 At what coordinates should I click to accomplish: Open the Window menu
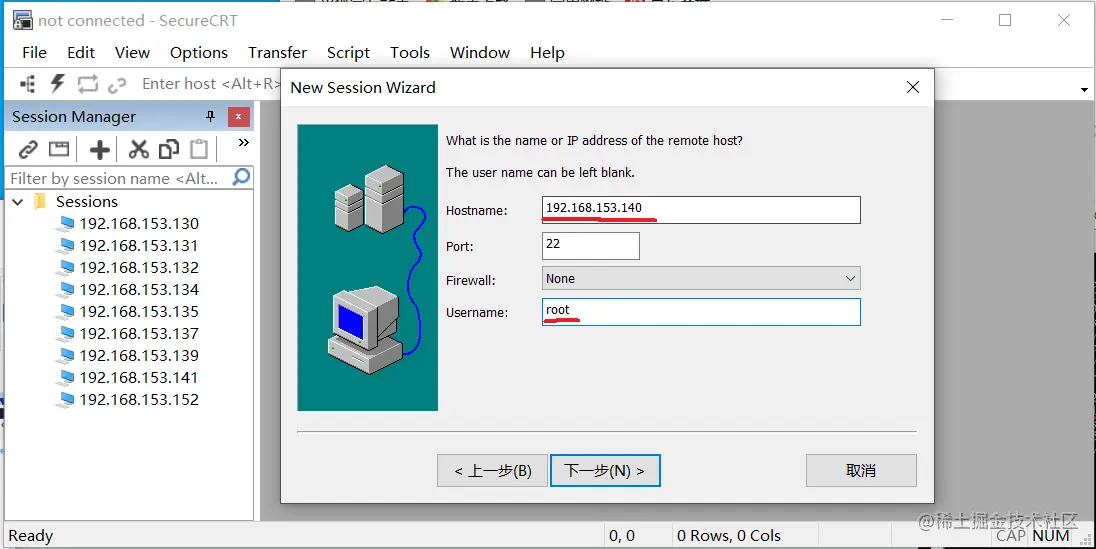coord(480,52)
